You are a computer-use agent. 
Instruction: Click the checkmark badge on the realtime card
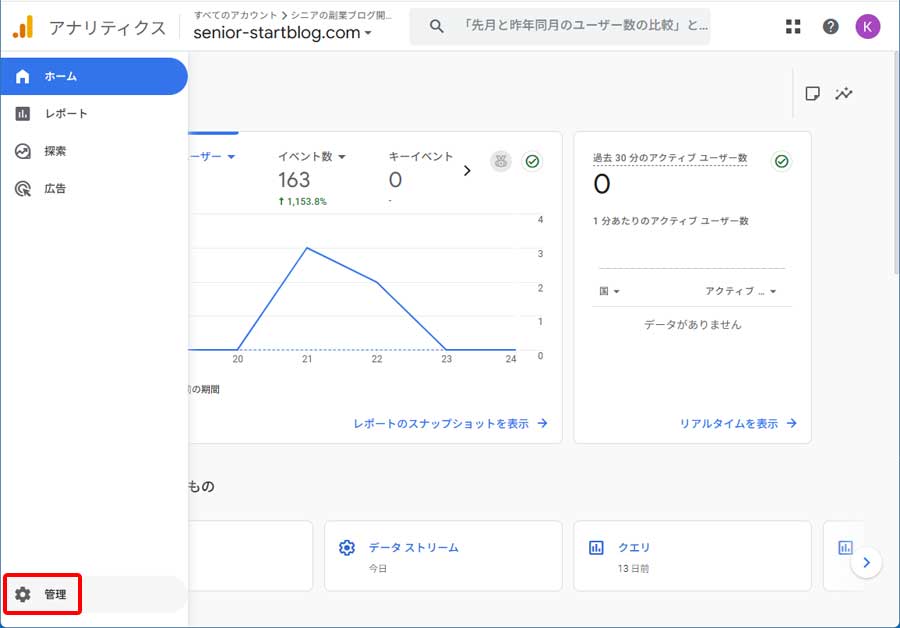point(783,160)
